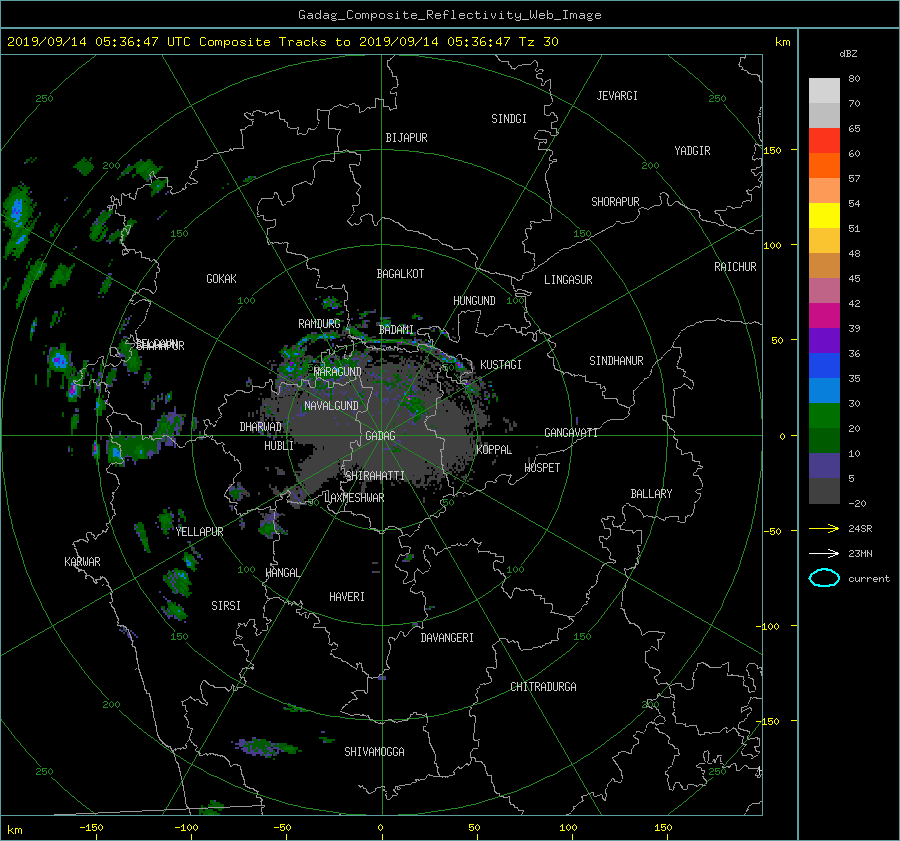Click the HUNGUND city label
Image resolution: width=900 pixels, height=841 pixels.
point(474,301)
